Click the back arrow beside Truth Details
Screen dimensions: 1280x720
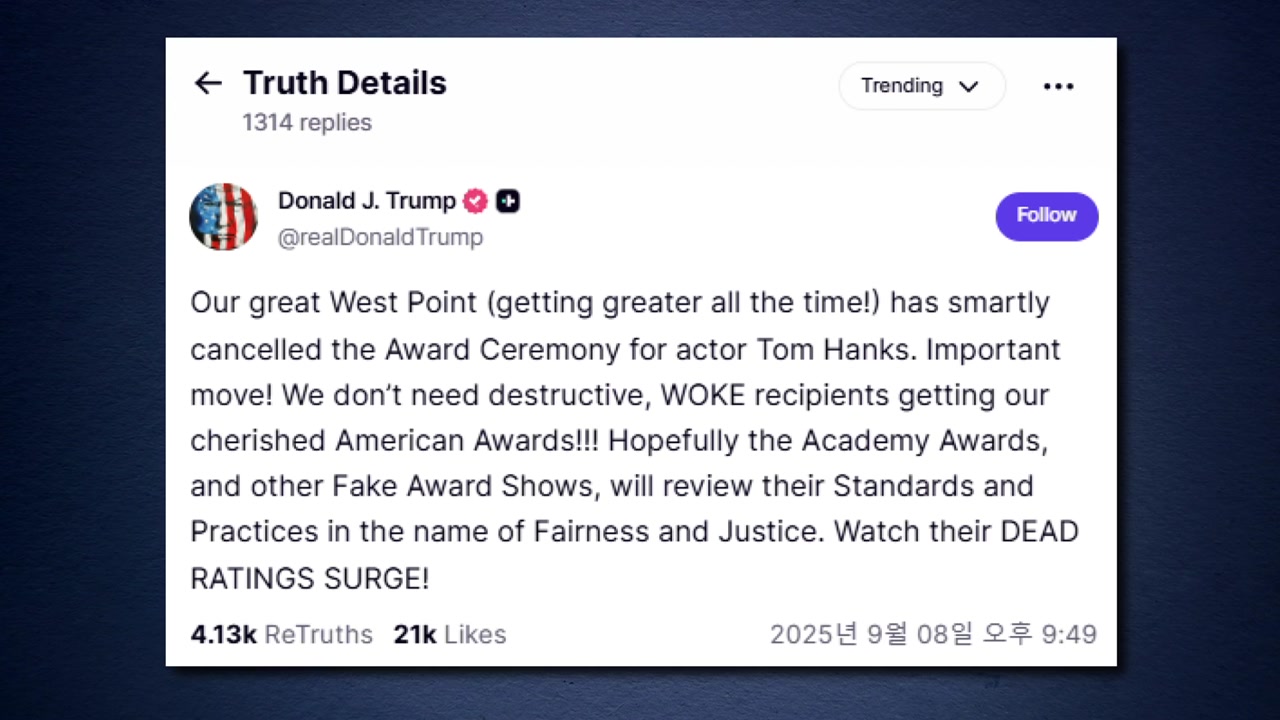pyautogui.click(x=208, y=83)
